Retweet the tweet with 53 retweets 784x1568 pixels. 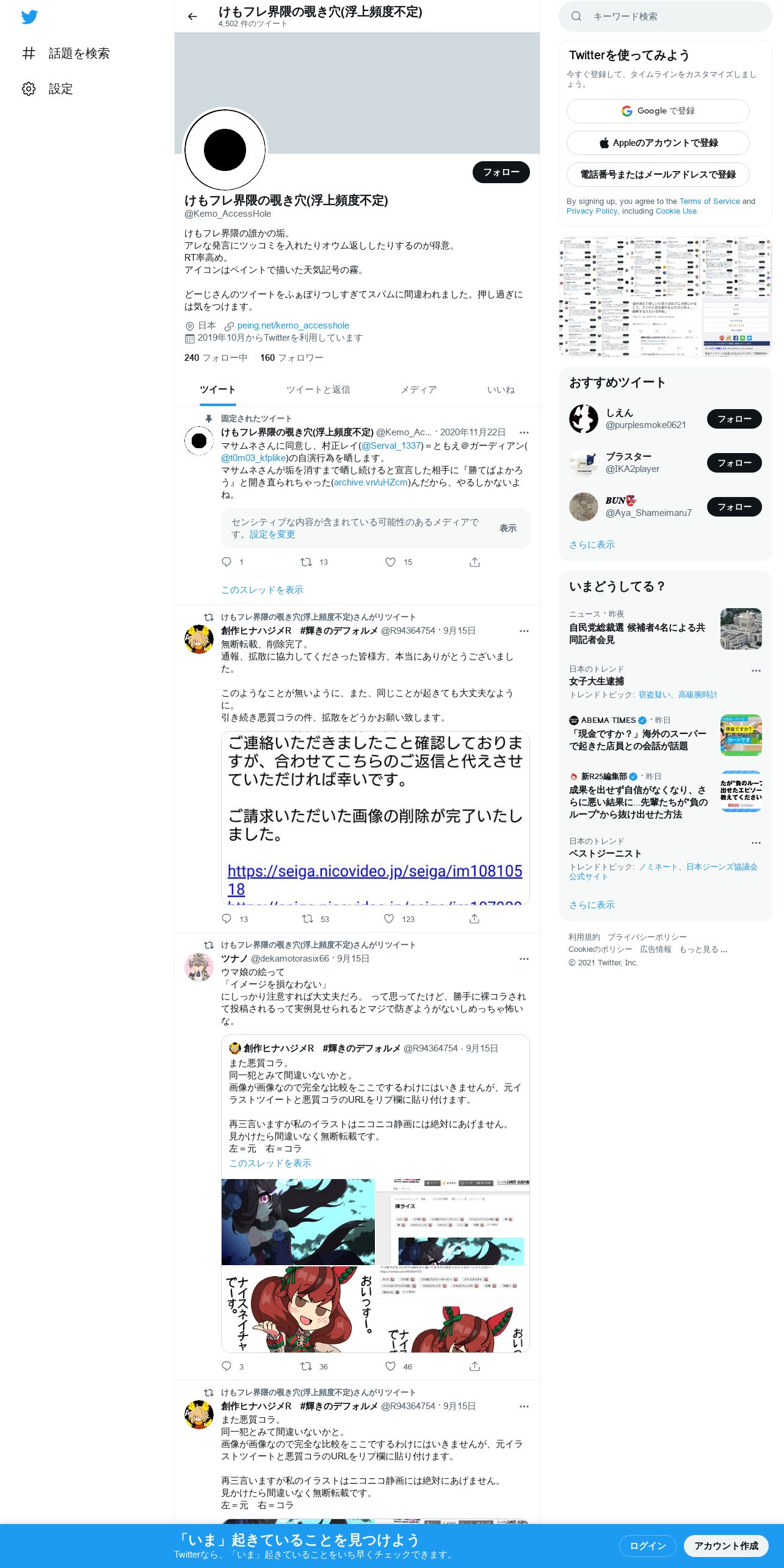pyautogui.click(x=308, y=919)
